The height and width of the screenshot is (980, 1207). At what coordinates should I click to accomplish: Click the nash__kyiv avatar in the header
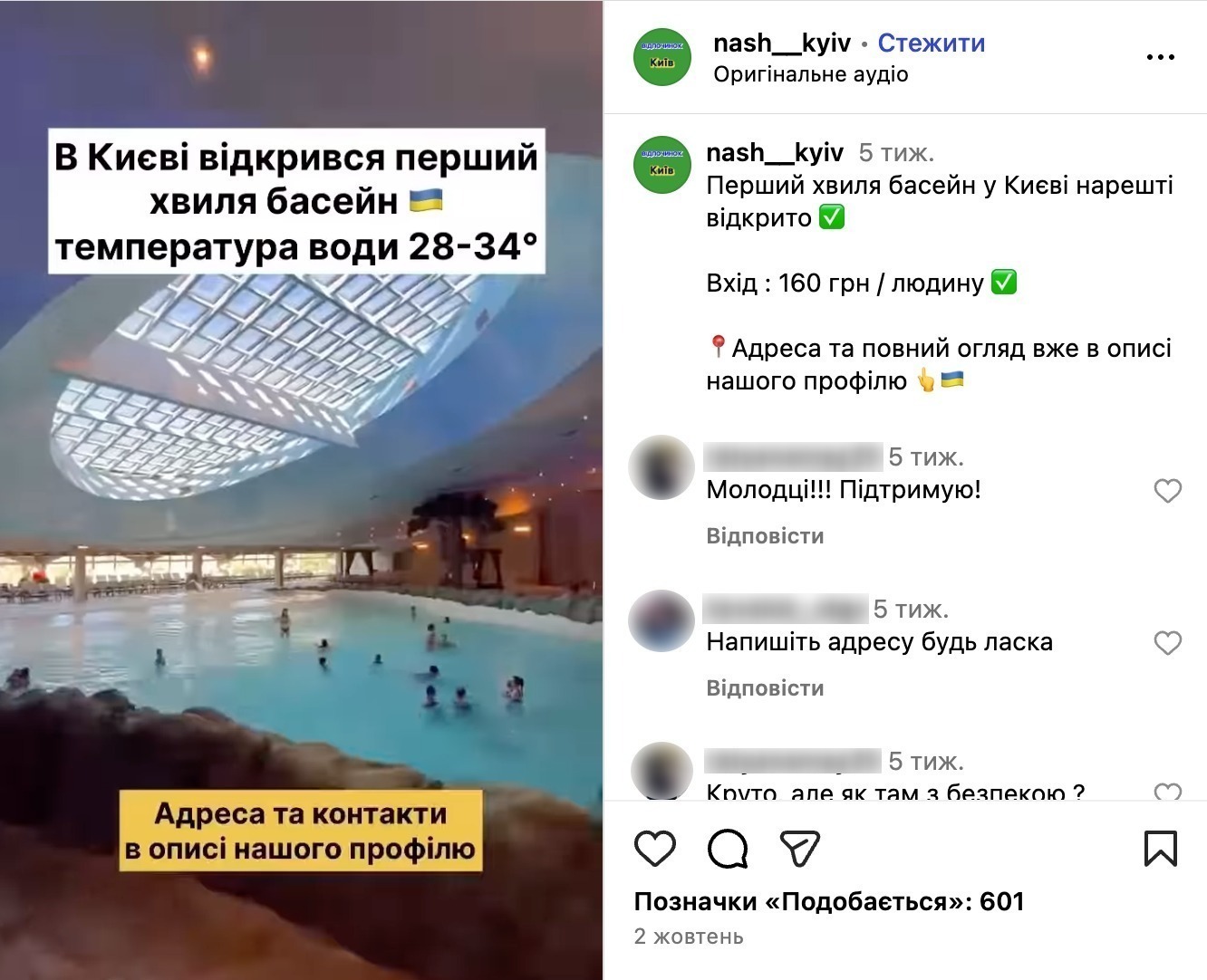click(662, 57)
